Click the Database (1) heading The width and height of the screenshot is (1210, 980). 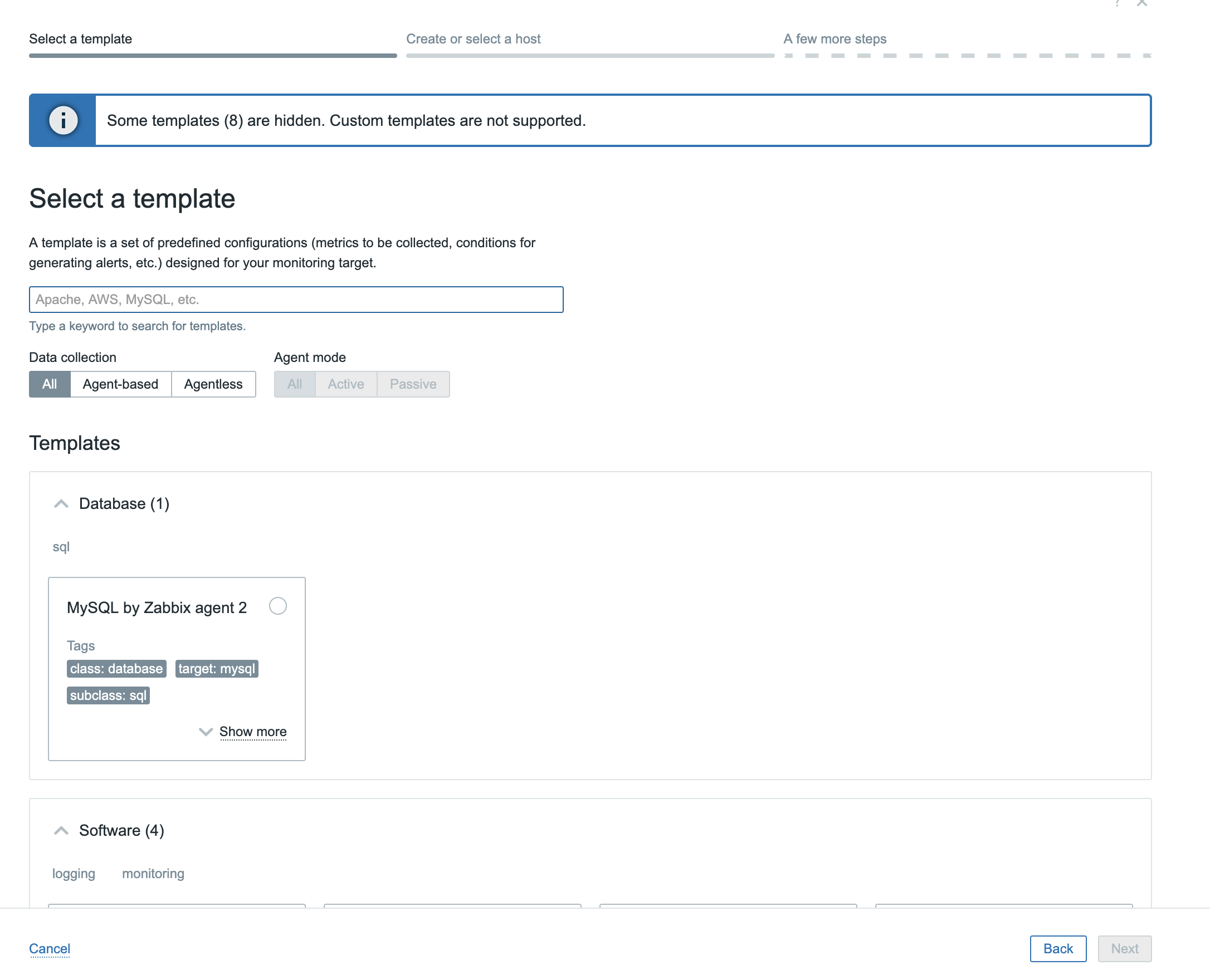[x=124, y=503]
